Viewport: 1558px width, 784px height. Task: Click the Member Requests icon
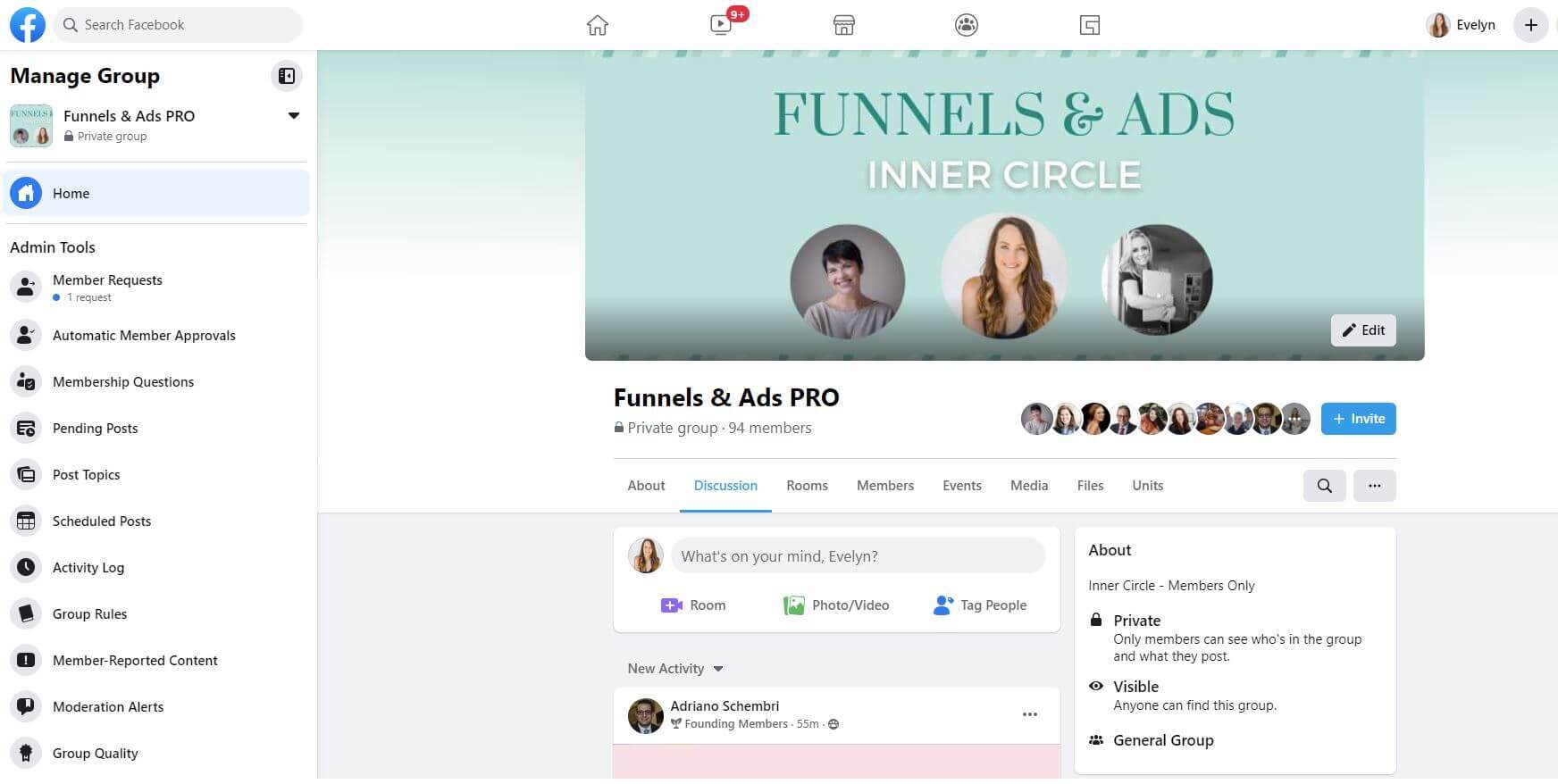pos(26,288)
